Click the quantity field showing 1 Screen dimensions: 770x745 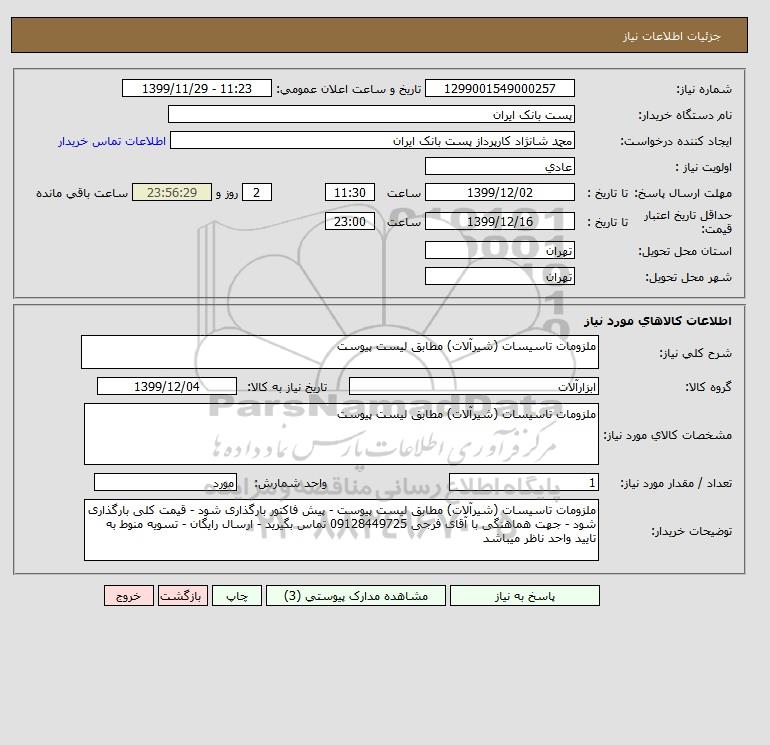click(x=523, y=483)
